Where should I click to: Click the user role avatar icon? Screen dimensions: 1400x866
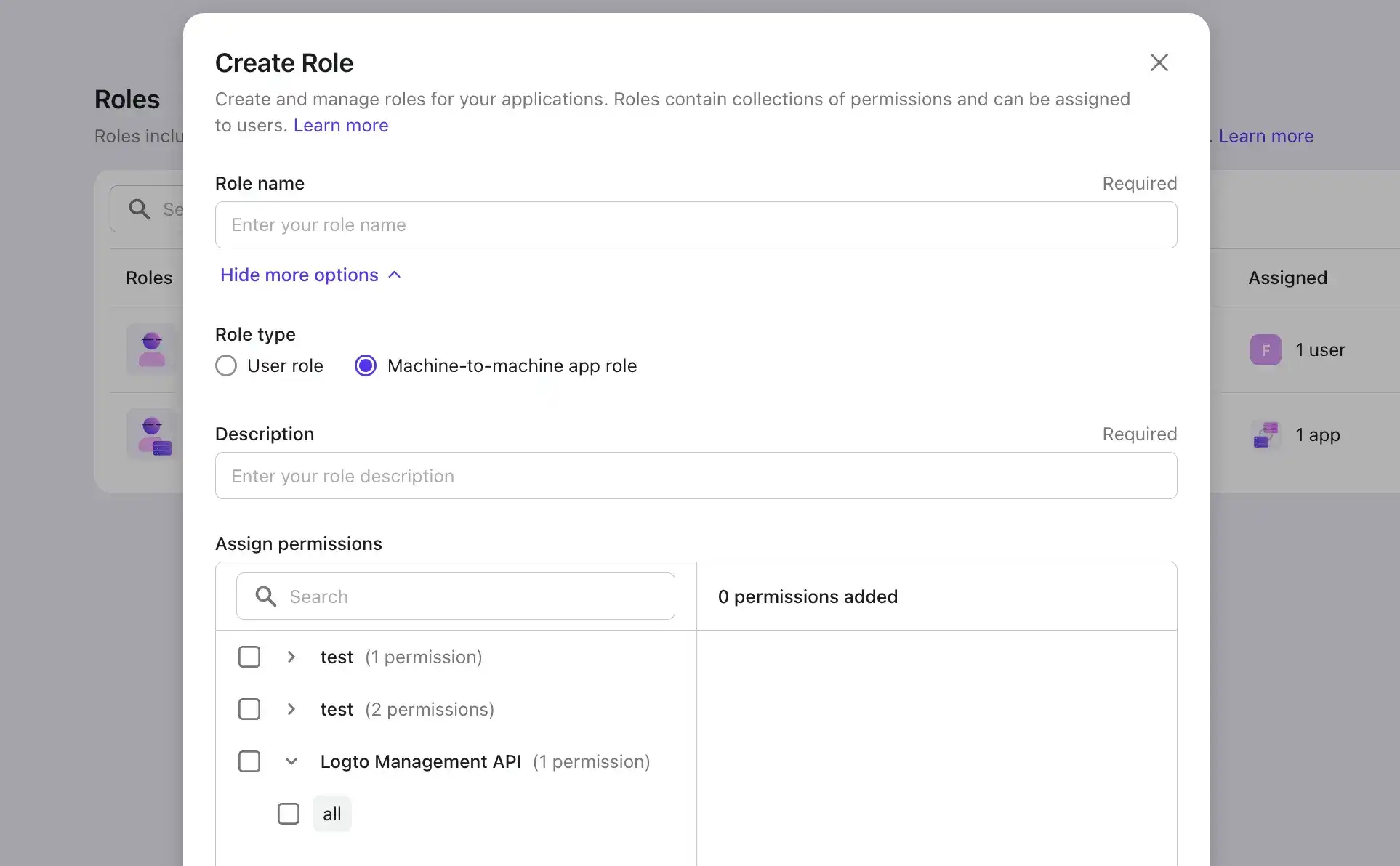click(152, 349)
